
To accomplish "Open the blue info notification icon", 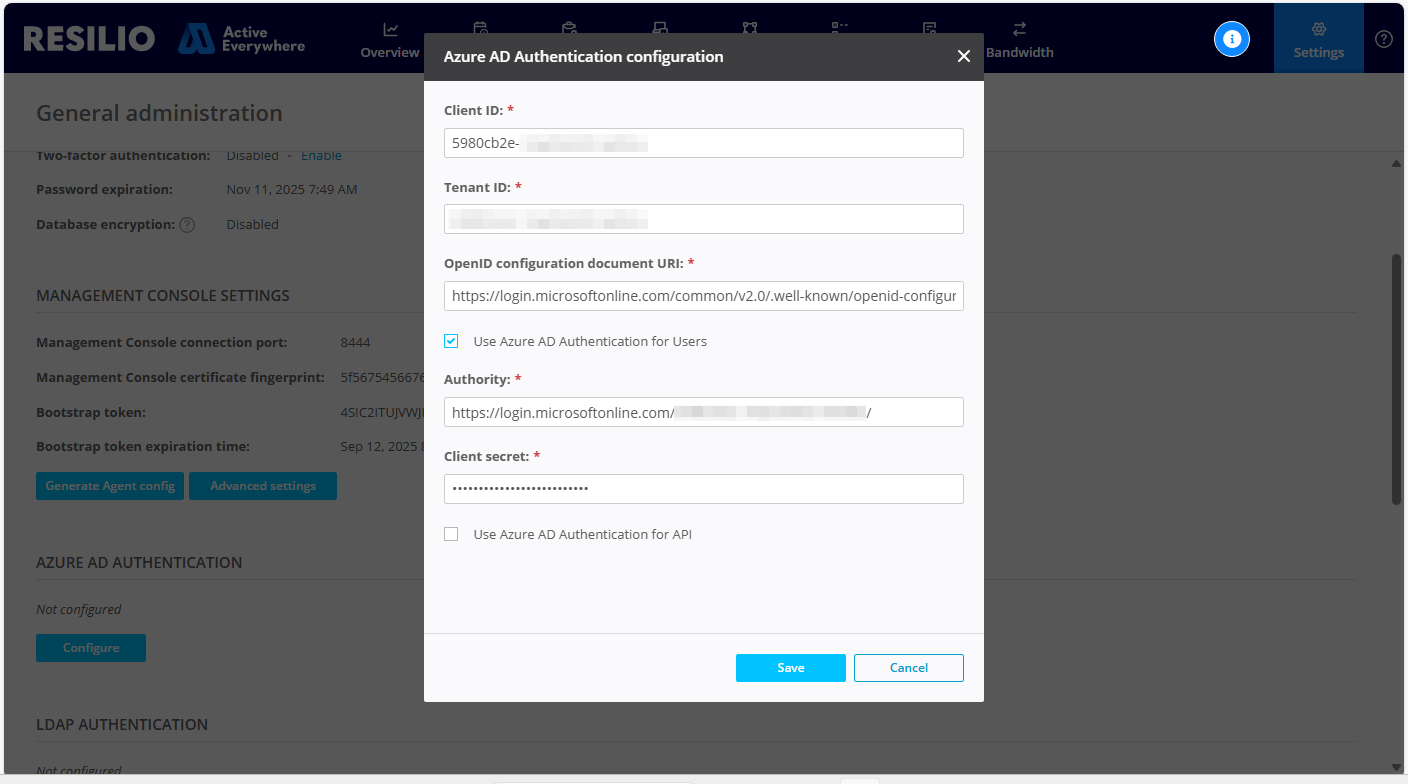I will [1231, 38].
